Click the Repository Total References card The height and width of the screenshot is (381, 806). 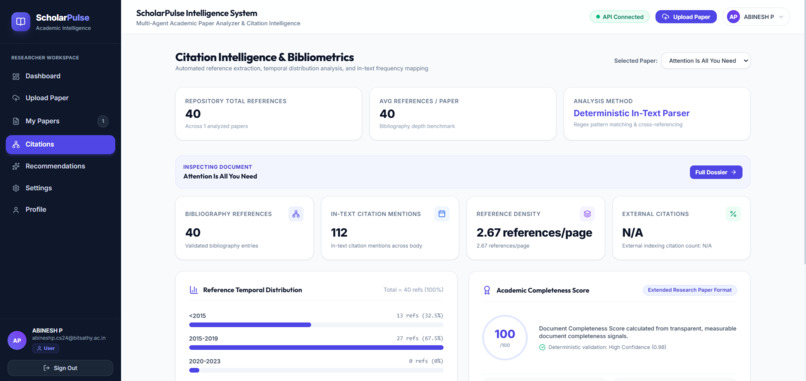tap(268, 114)
